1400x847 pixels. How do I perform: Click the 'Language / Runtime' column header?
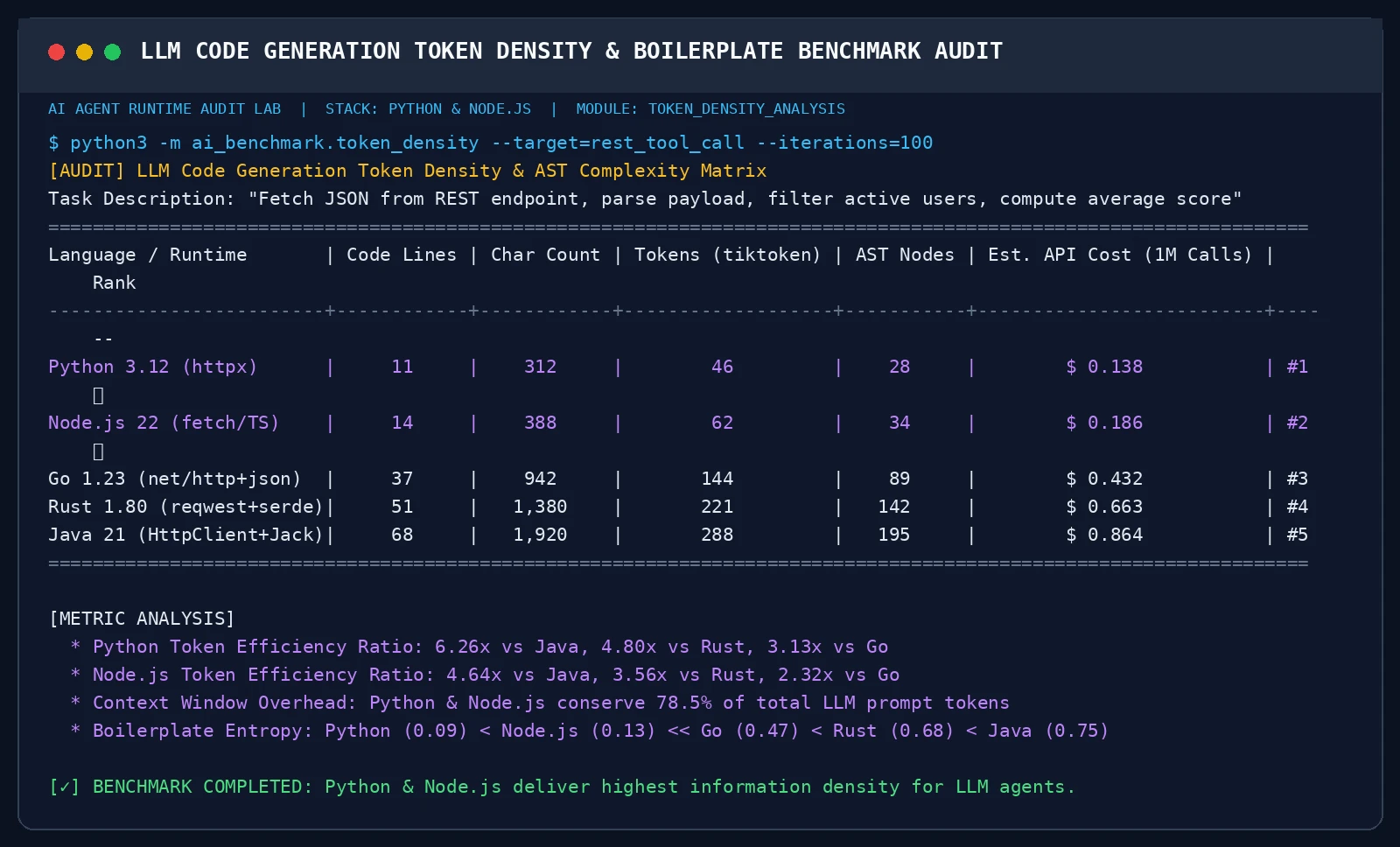pos(148,255)
